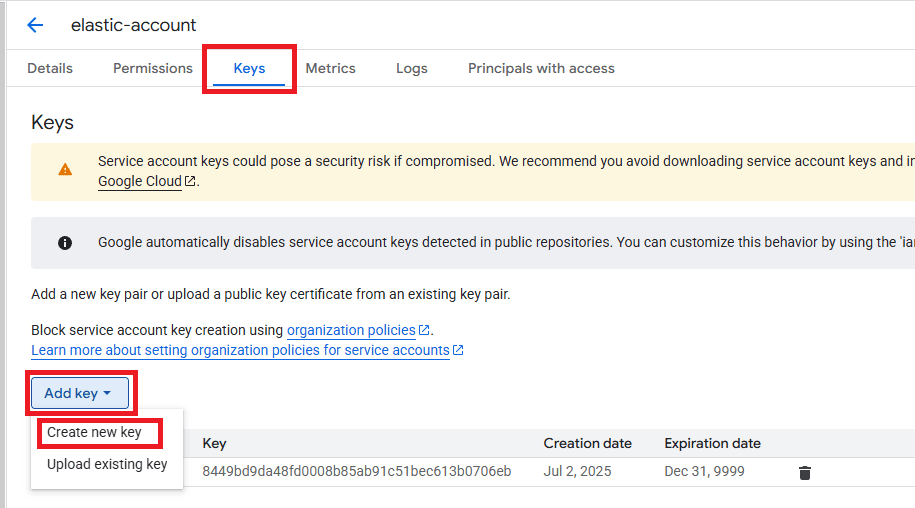This screenshot has width=915, height=508.
Task: Go to the Metrics tab
Action: click(330, 68)
